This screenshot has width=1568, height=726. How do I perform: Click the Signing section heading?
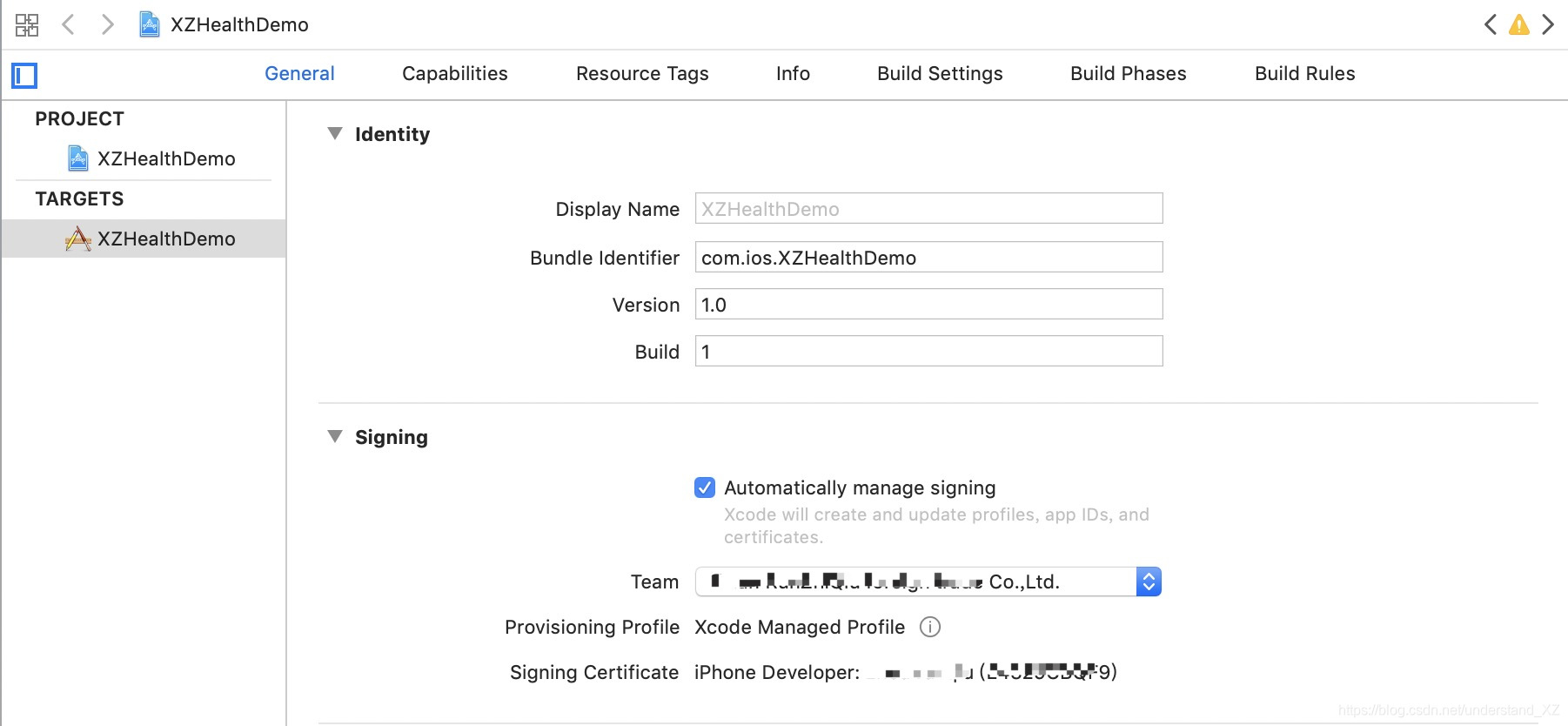392,437
